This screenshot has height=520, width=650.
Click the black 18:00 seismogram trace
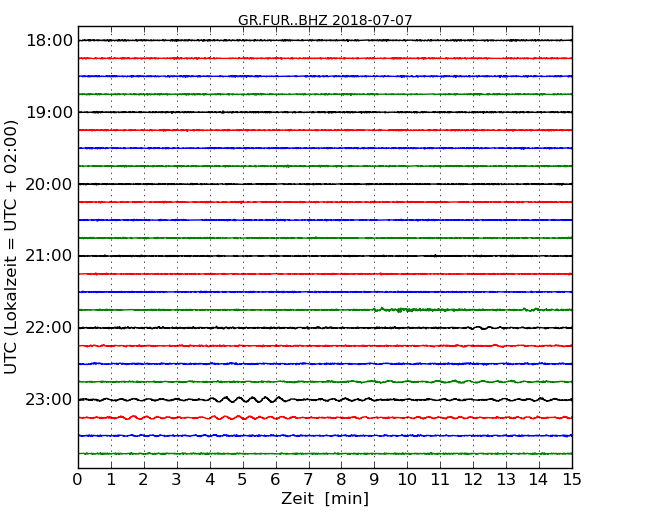[x=325, y=40]
